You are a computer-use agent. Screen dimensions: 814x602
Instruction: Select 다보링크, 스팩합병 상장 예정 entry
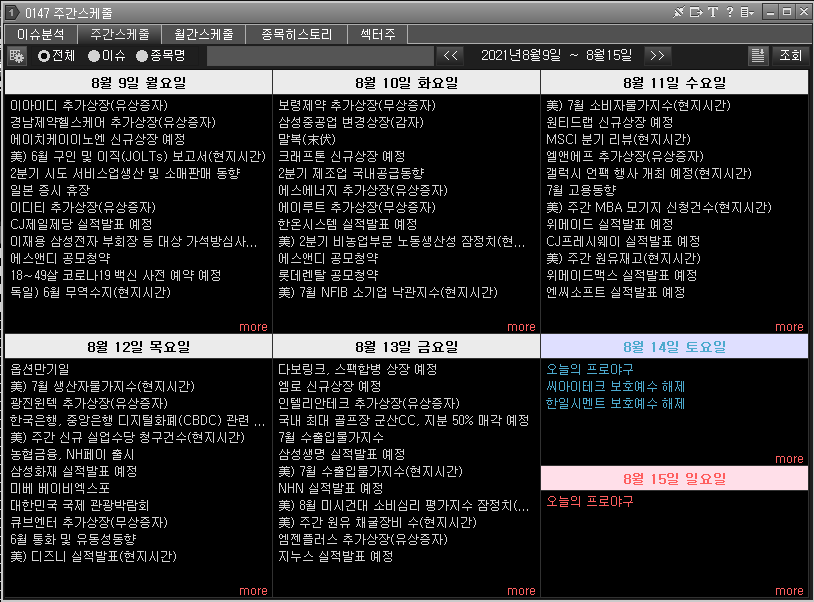pyautogui.click(x=357, y=370)
